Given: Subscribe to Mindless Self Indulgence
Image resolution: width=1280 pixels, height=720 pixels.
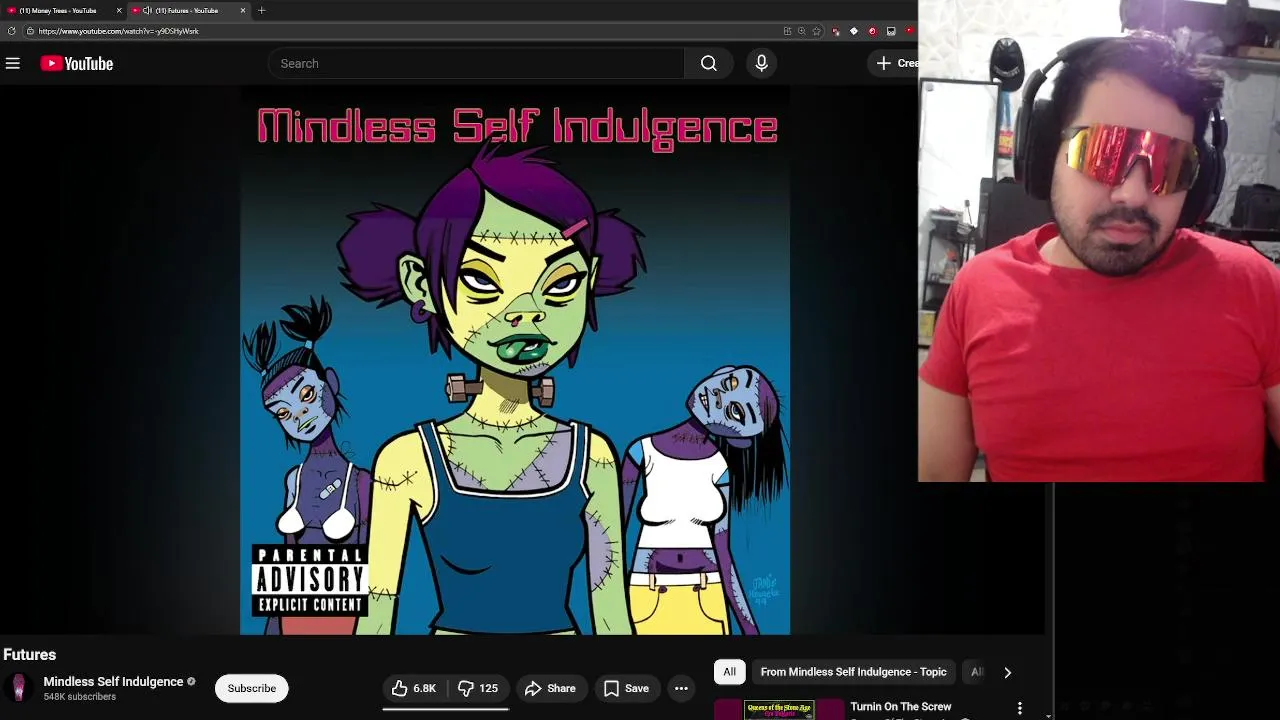Looking at the screenshot, I should click(x=251, y=688).
